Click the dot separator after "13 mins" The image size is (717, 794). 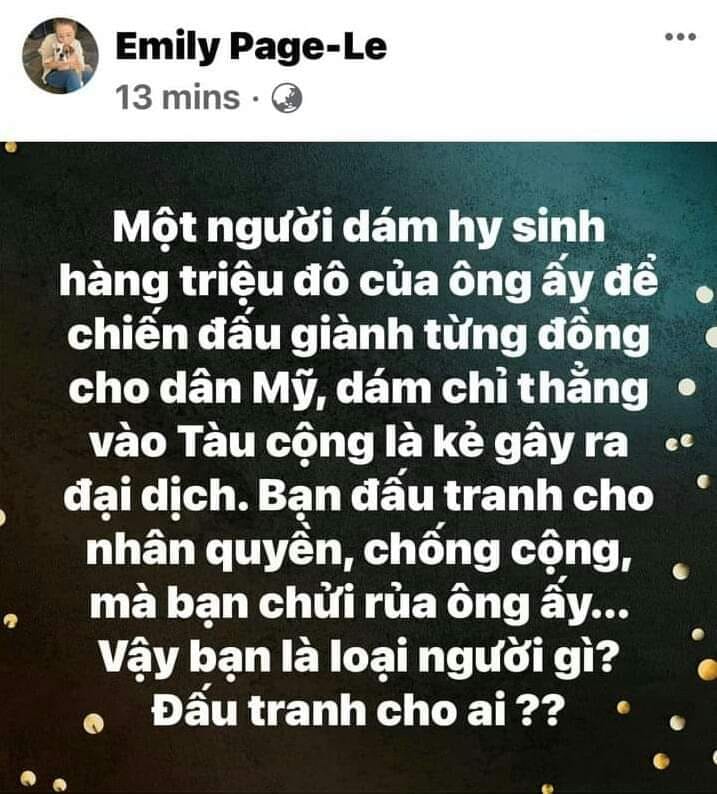coord(256,98)
